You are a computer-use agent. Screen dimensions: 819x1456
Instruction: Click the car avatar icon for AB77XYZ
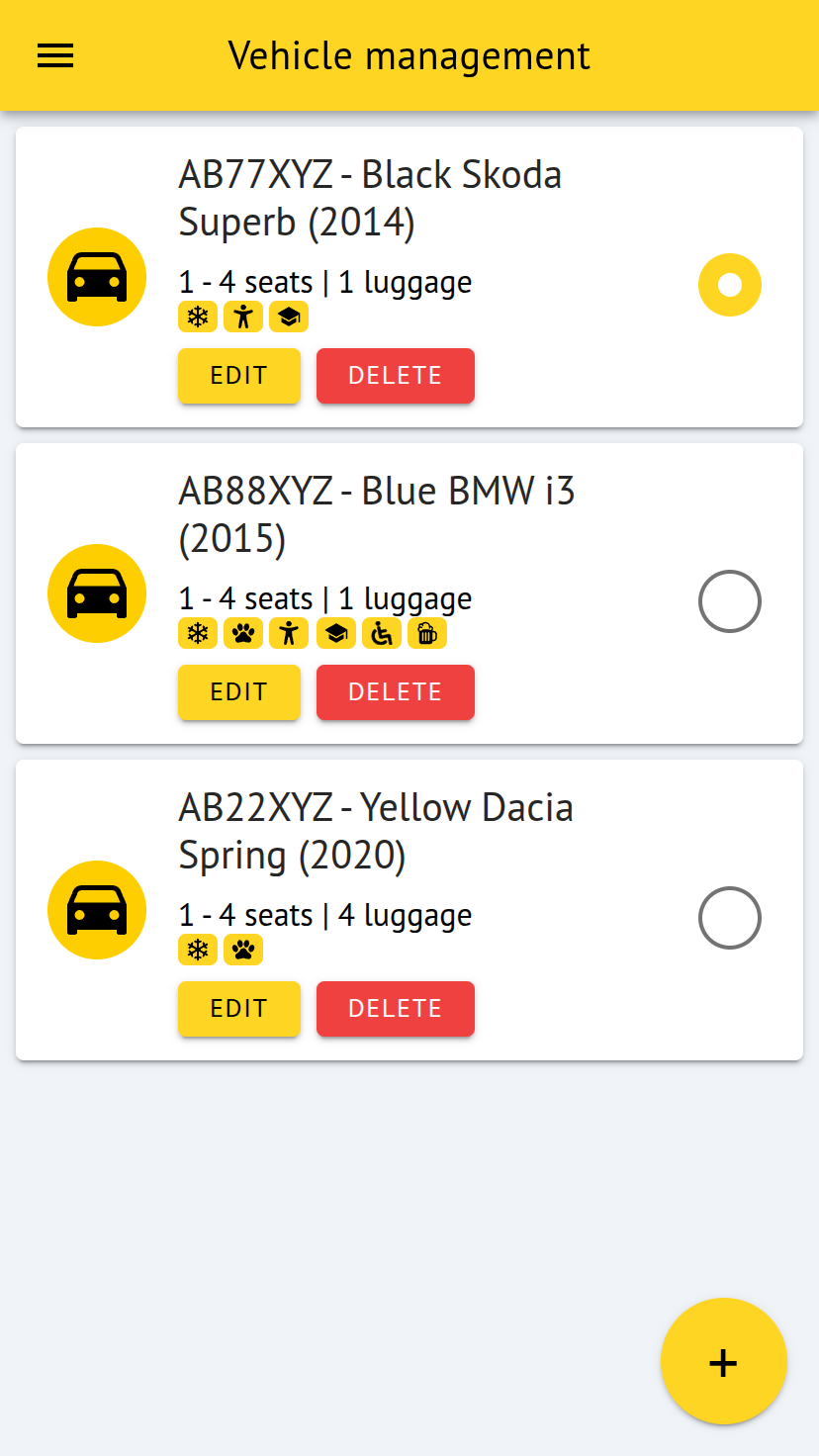pyautogui.click(x=97, y=277)
